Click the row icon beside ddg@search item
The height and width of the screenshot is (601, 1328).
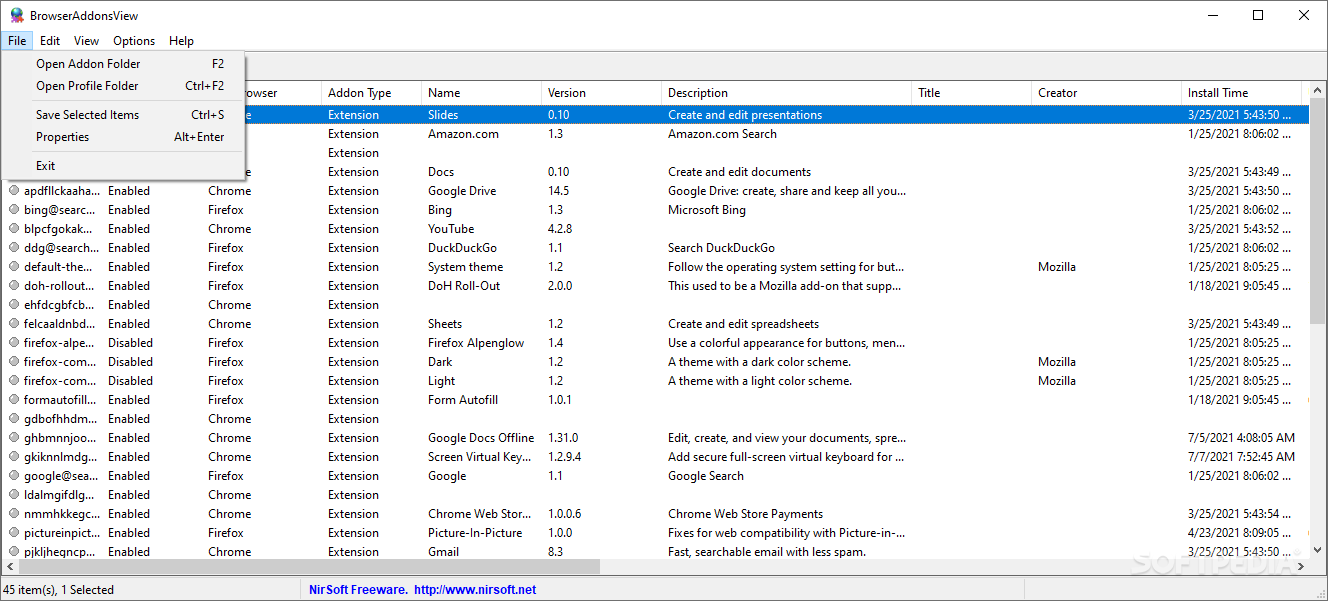pyautogui.click(x=14, y=248)
